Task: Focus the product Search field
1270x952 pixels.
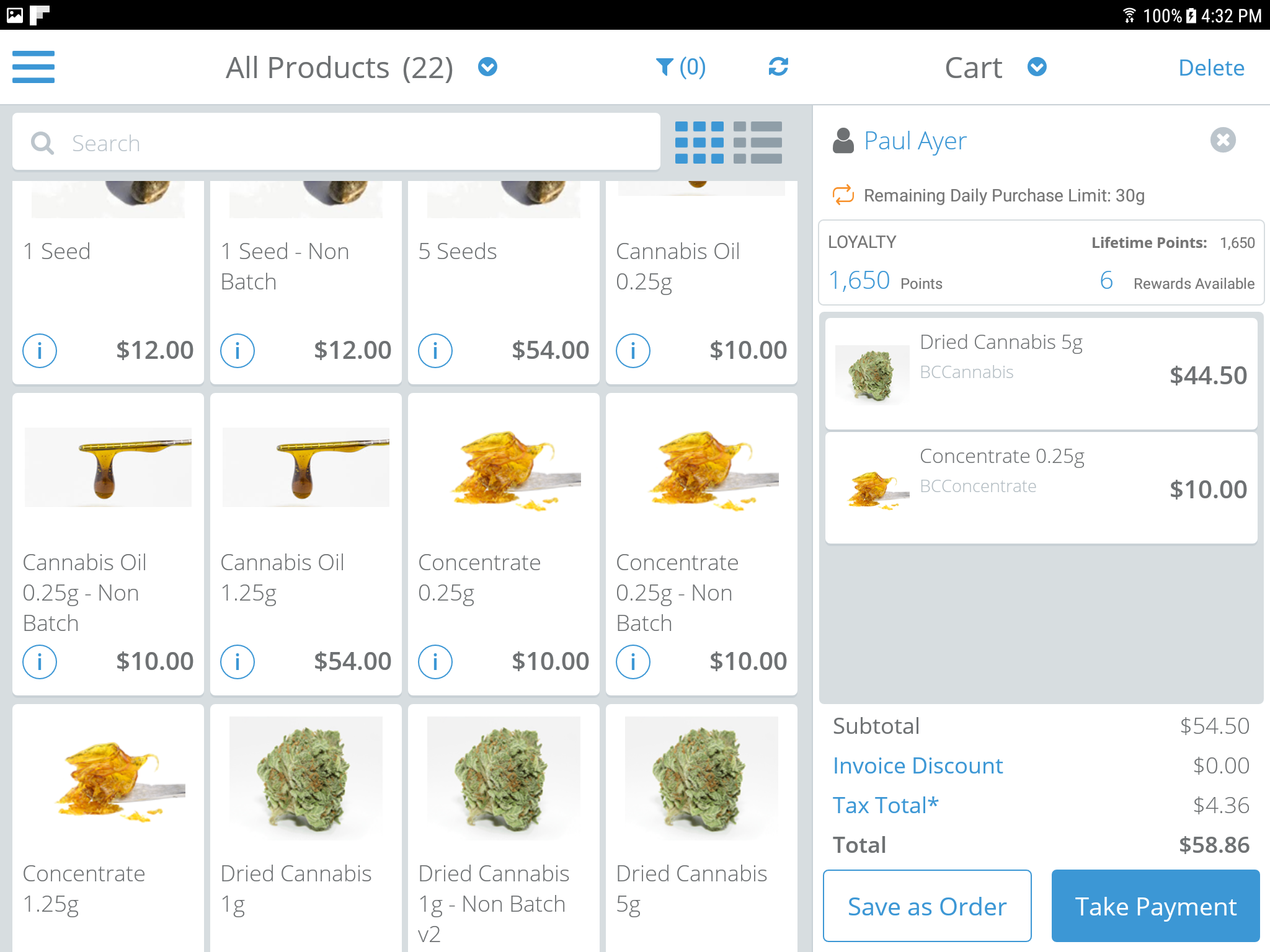Action: [336, 143]
